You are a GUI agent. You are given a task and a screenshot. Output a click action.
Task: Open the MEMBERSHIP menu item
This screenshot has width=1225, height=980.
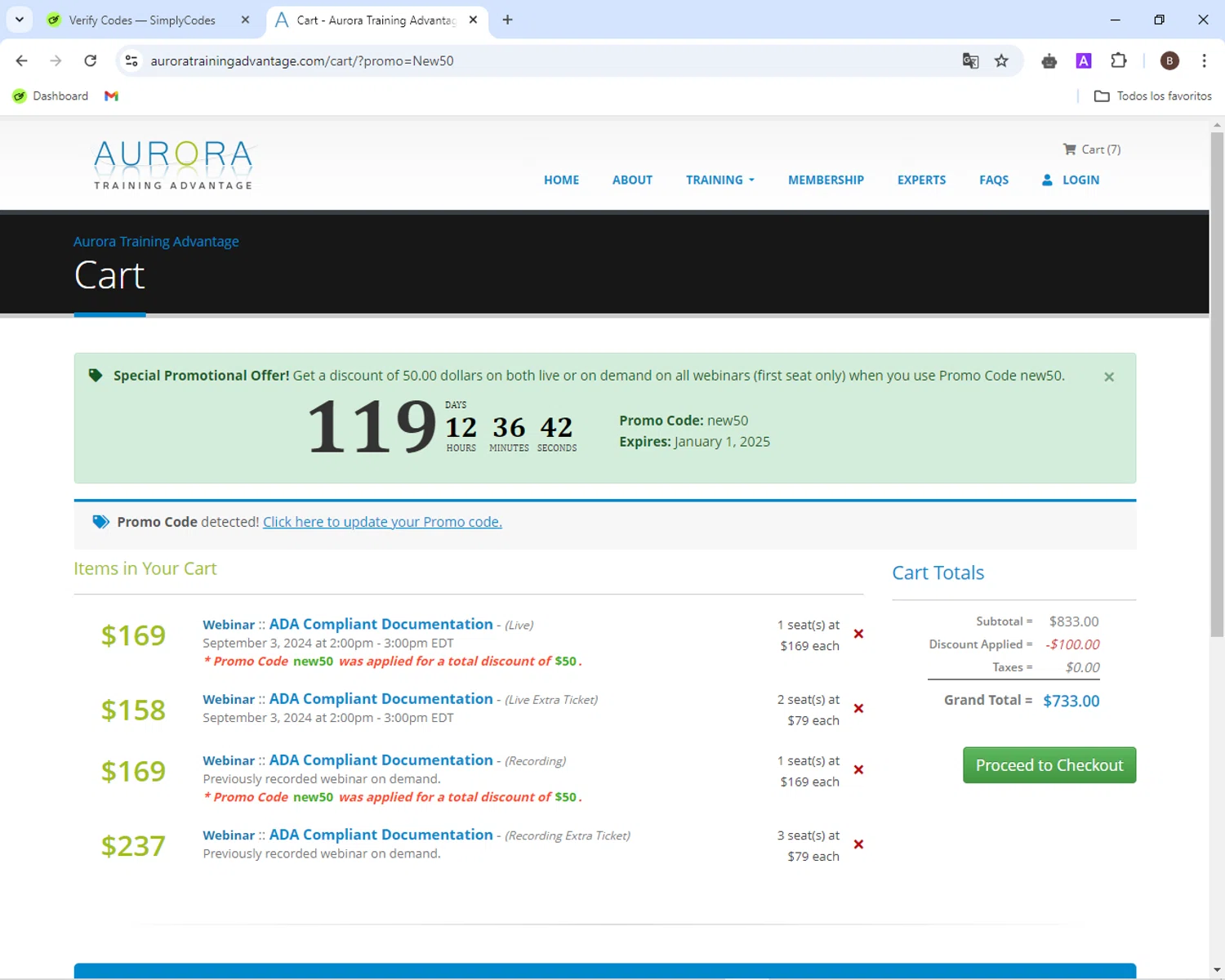coord(826,180)
